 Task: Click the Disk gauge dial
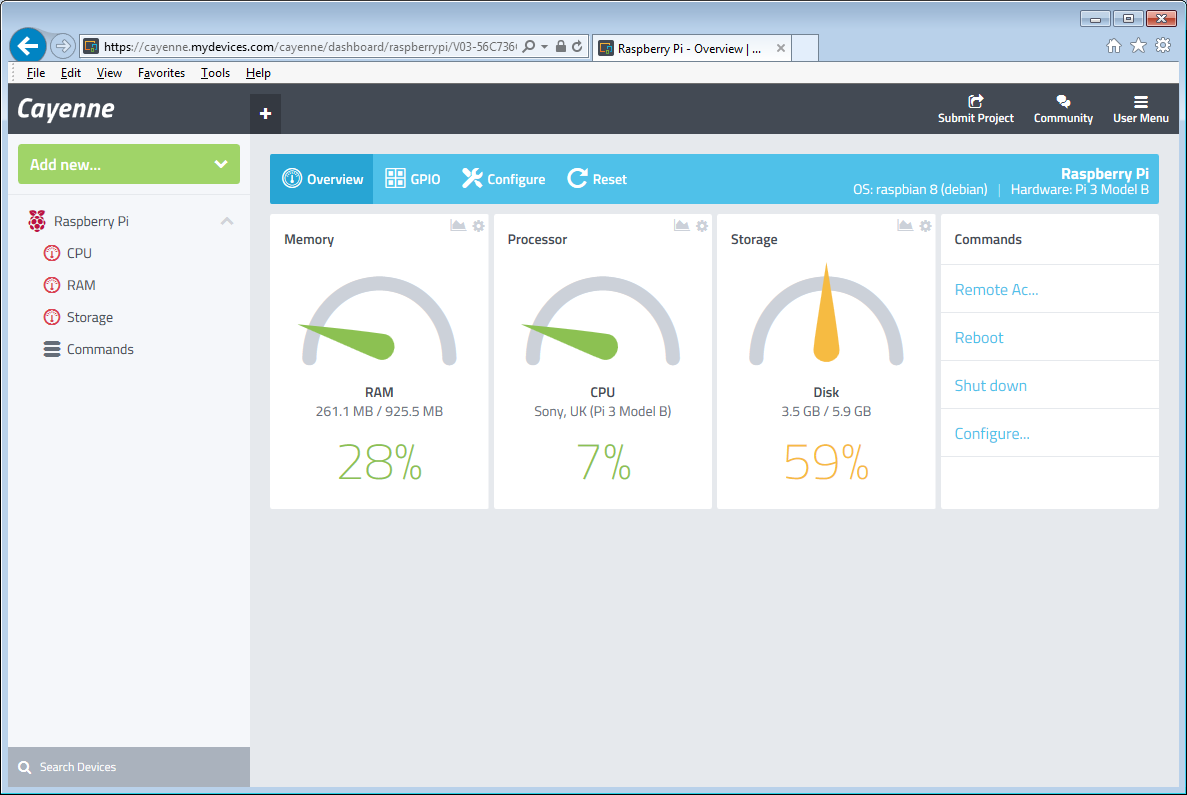pos(826,315)
